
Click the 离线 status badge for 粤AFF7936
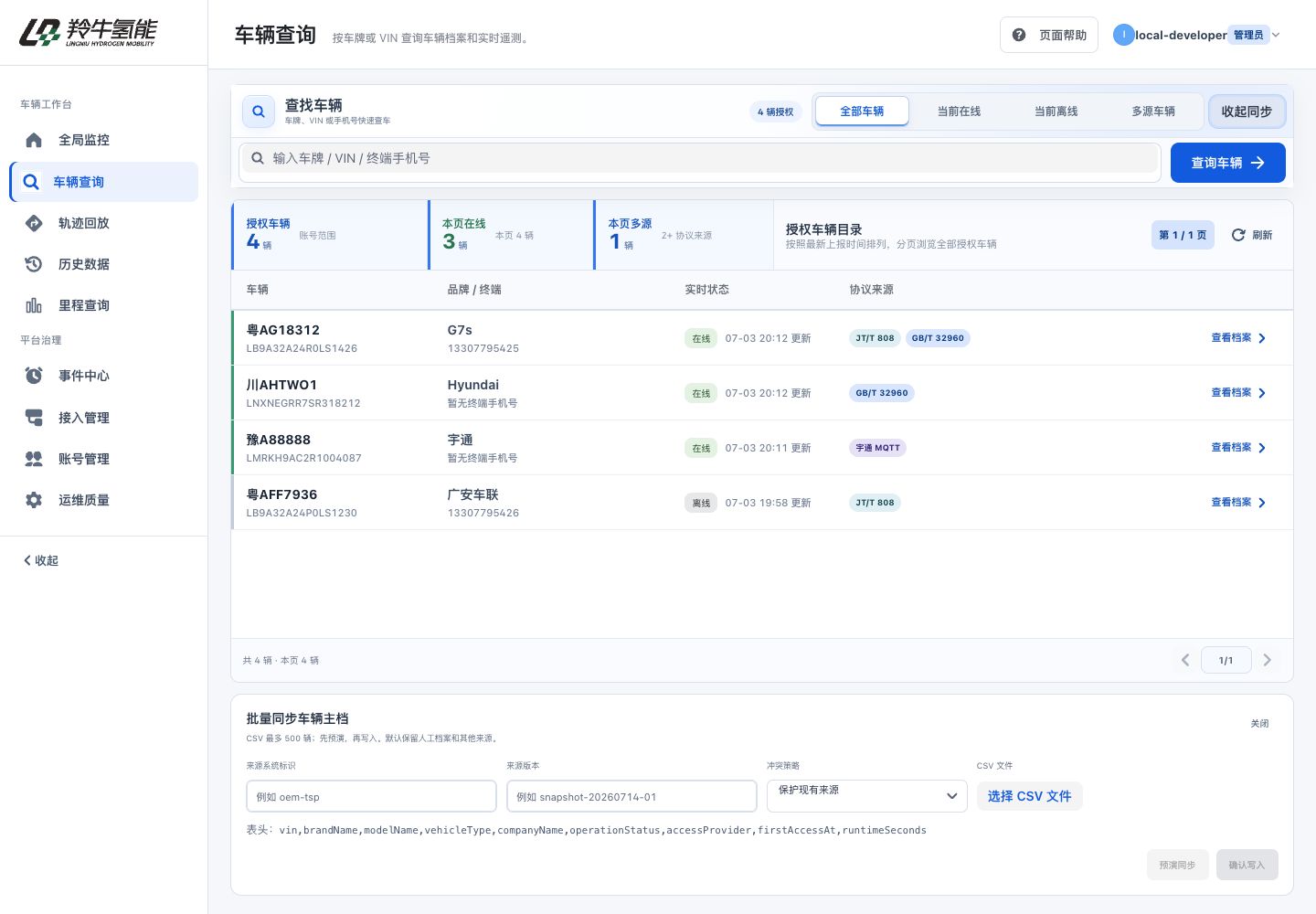click(x=701, y=503)
